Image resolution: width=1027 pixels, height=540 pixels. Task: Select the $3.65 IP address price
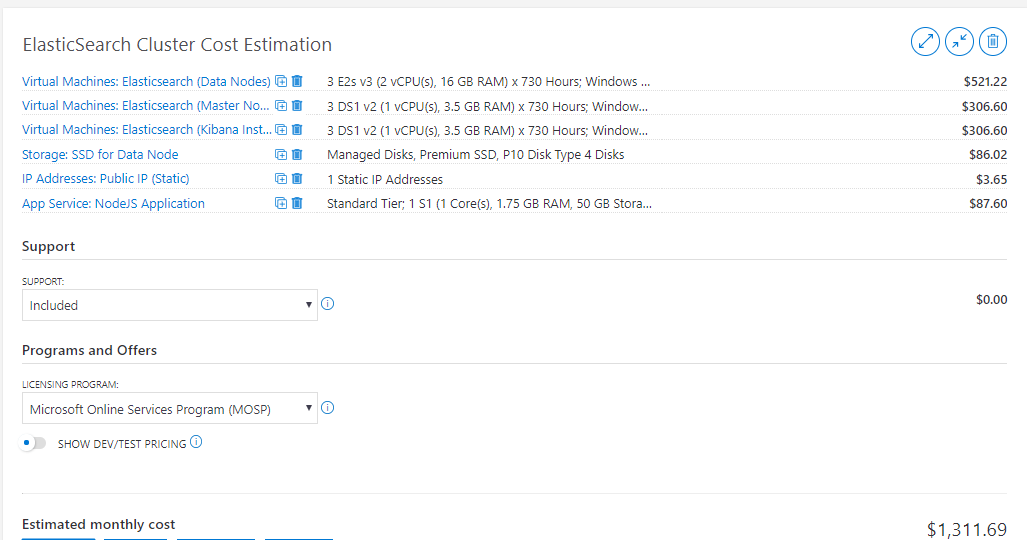click(992, 179)
